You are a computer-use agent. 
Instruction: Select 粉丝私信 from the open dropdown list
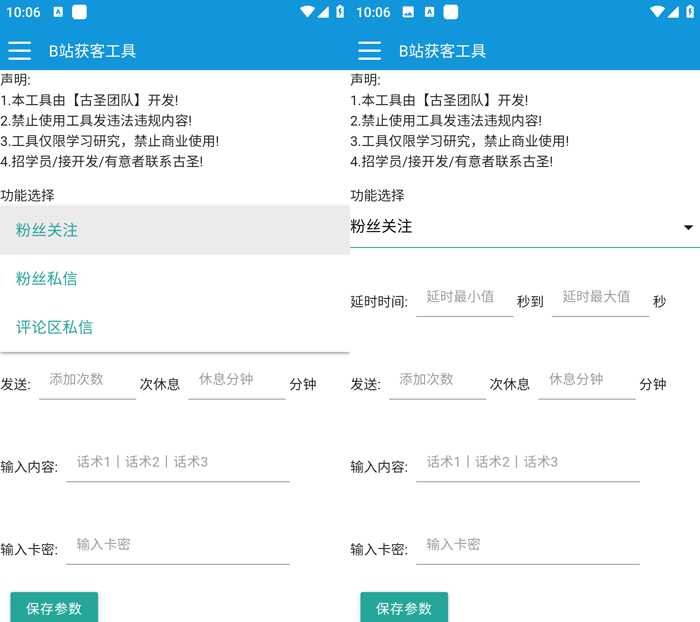(x=47, y=279)
